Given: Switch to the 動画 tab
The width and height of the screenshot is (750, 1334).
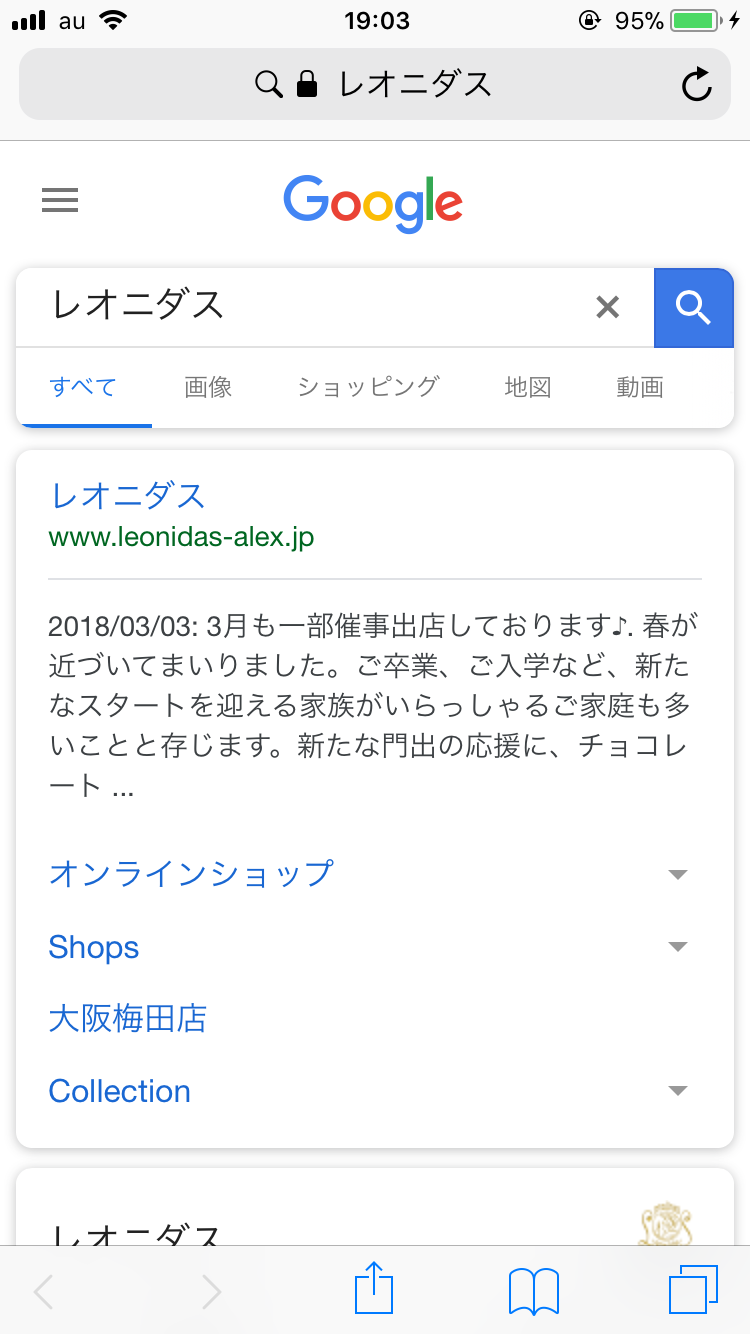Looking at the screenshot, I should [x=640, y=387].
